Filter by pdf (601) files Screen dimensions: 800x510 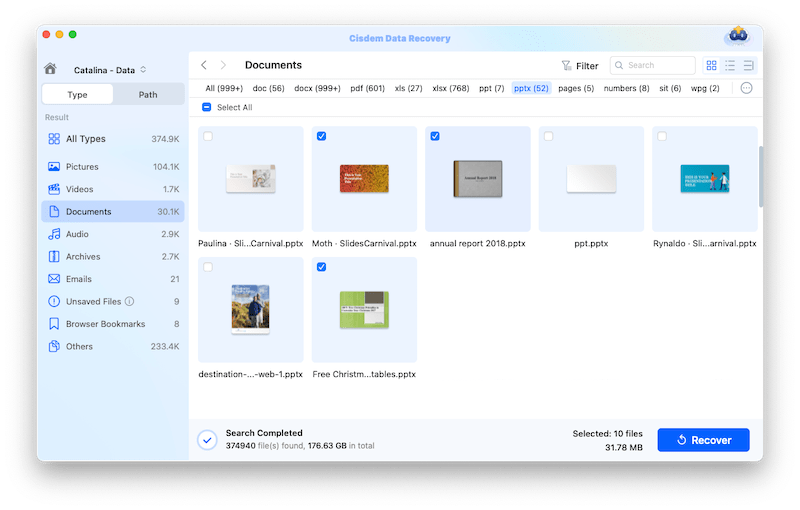pos(367,88)
